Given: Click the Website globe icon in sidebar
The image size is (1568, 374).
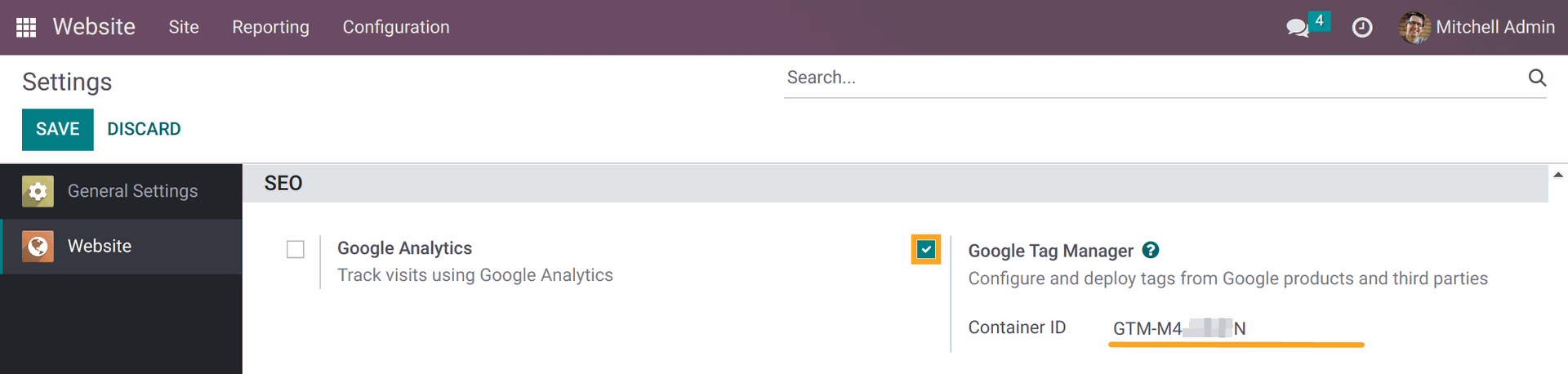Looking at the screenshot, I should pyautogui.click(x=38, y=246).
